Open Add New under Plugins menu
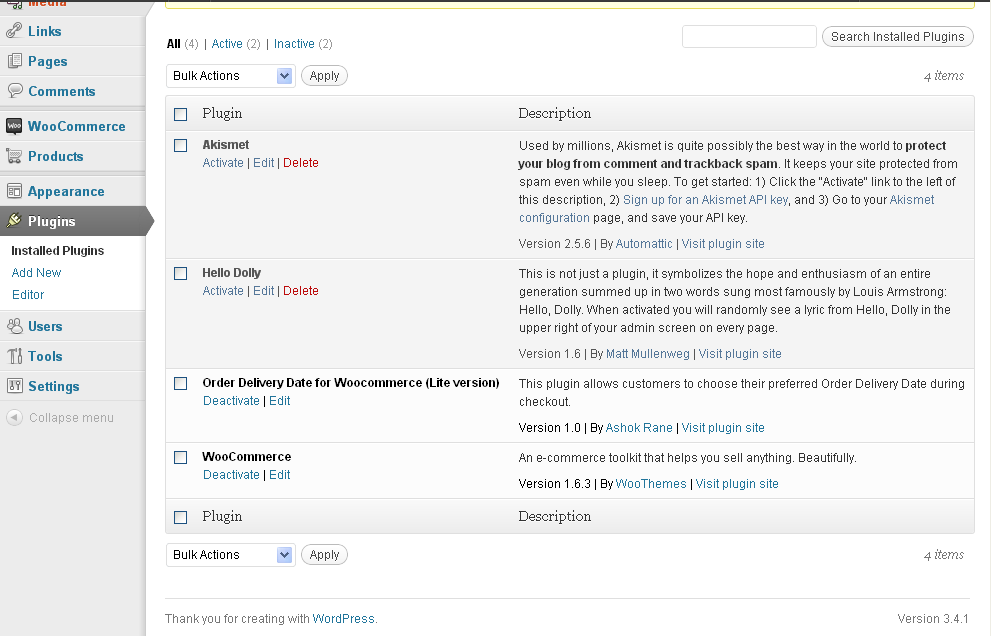This screenshot has height=636, width=991. [x=36, y=273]
